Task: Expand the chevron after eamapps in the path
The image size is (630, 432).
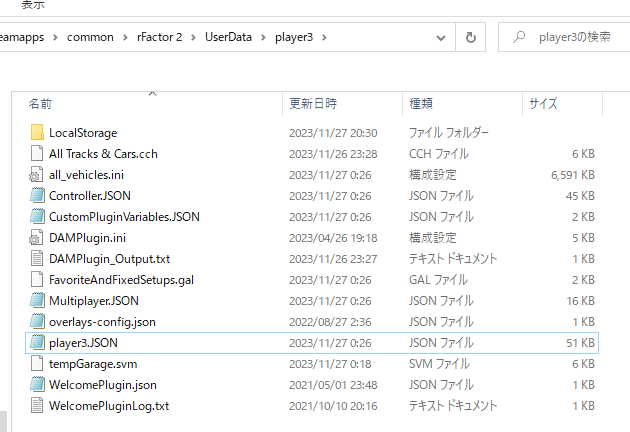Action: tap(55, 37)
